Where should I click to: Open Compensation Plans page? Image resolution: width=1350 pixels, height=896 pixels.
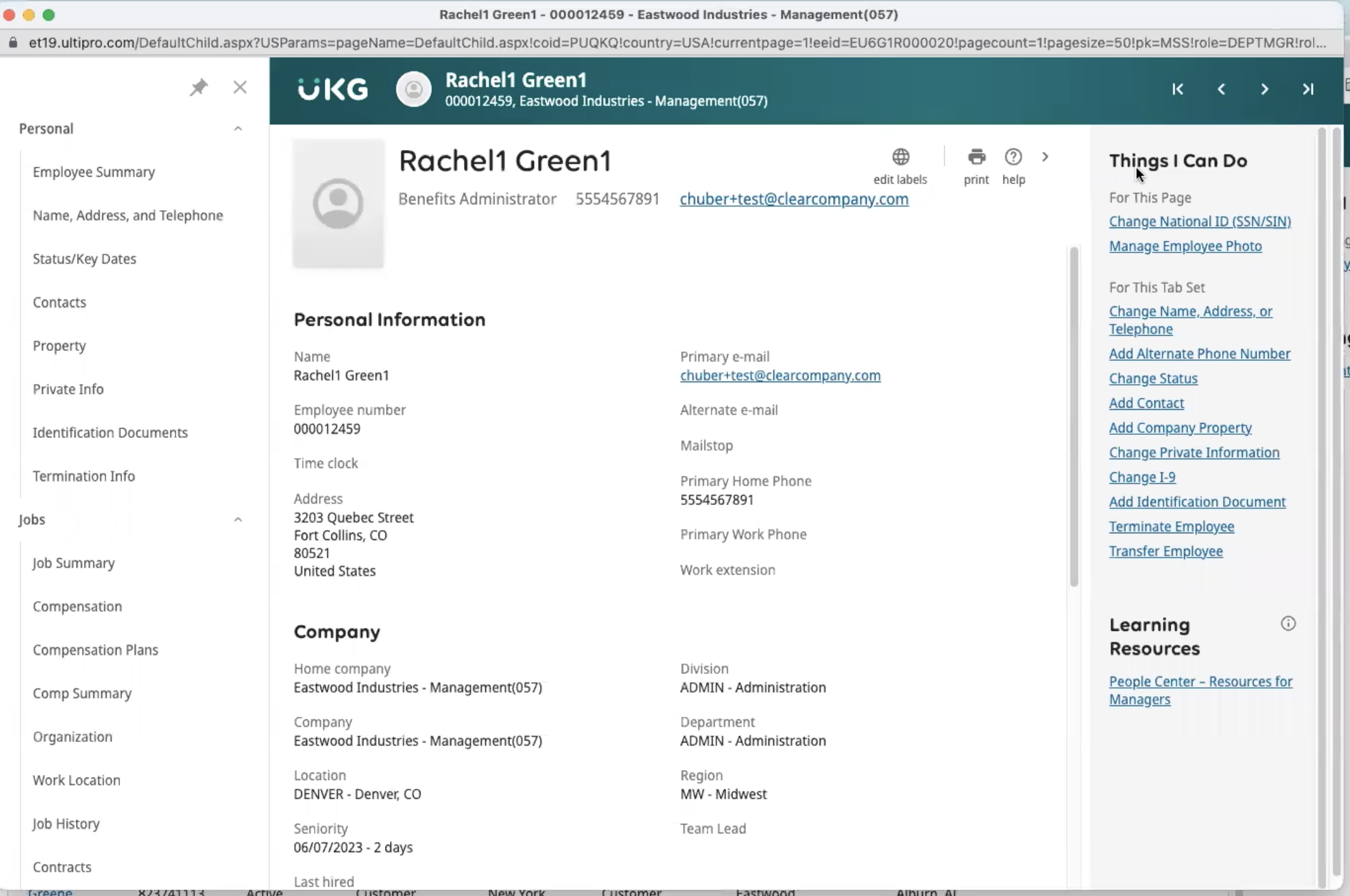96,650
